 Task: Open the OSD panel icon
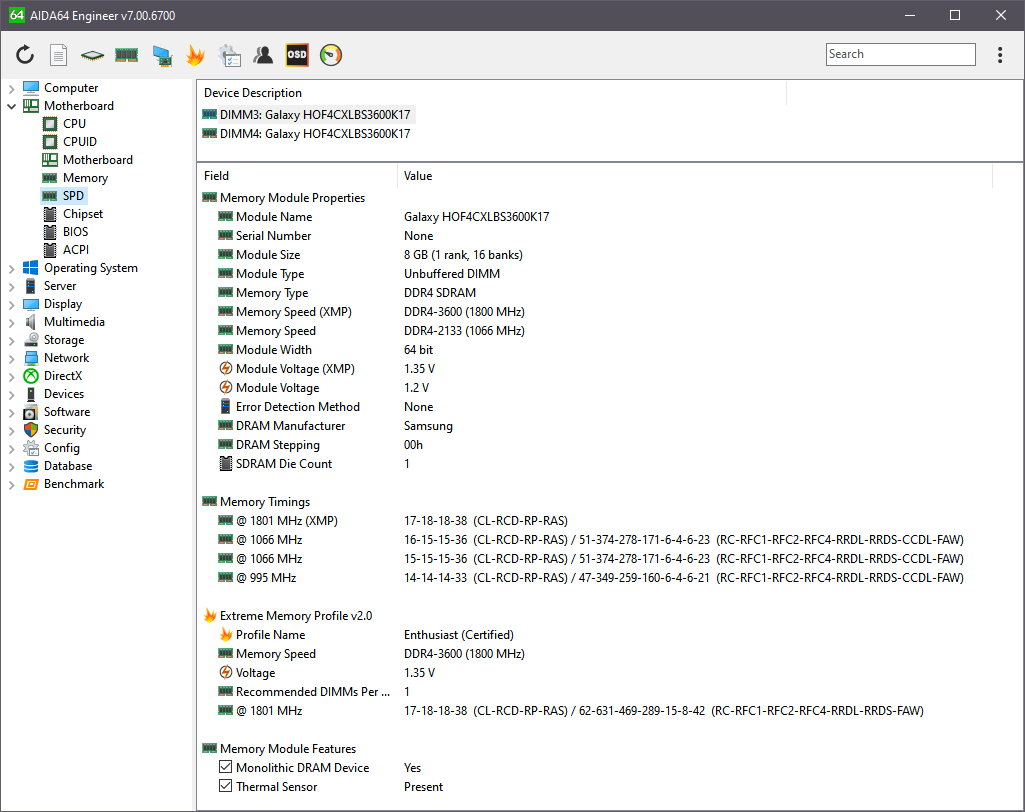tap(297, 55)
